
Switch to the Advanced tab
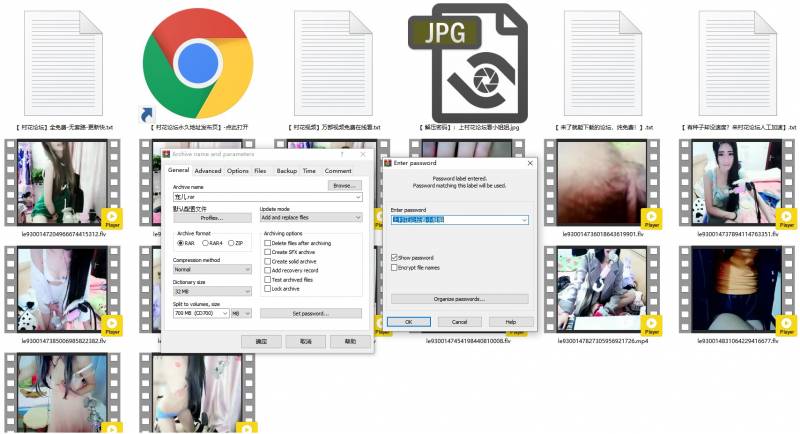tap(208, 171)
